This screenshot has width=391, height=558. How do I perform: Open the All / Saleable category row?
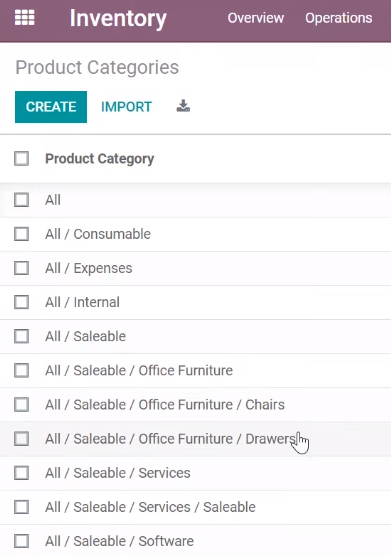point(195,336)
